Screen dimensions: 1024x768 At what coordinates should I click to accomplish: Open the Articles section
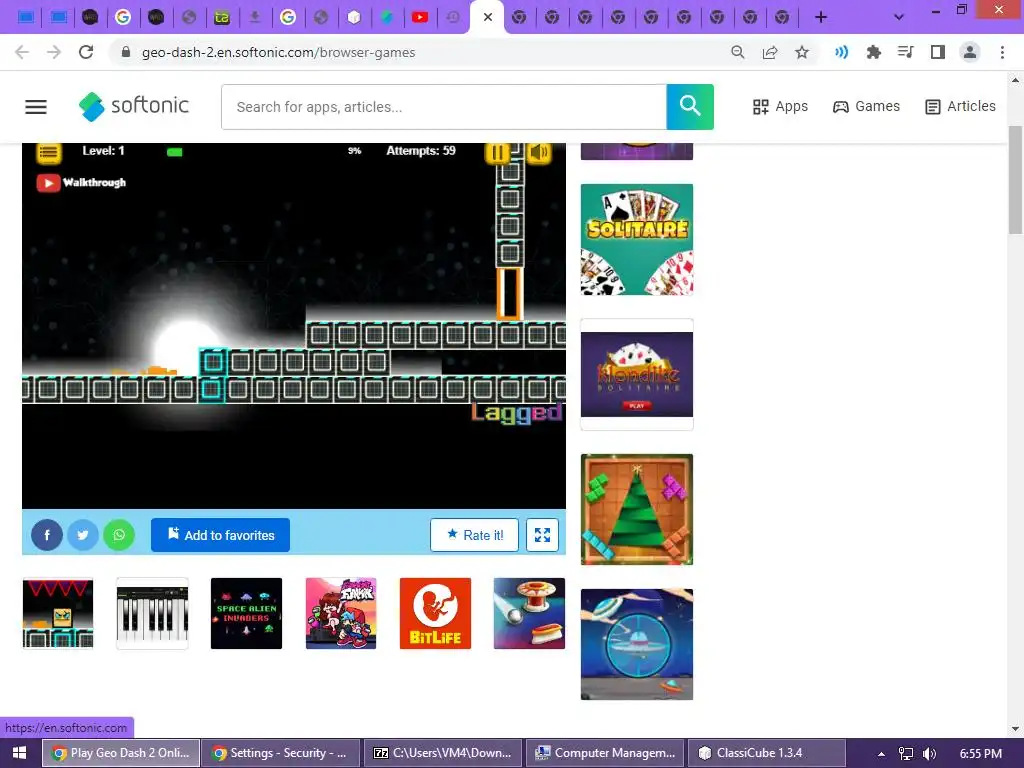pos(960,106)
